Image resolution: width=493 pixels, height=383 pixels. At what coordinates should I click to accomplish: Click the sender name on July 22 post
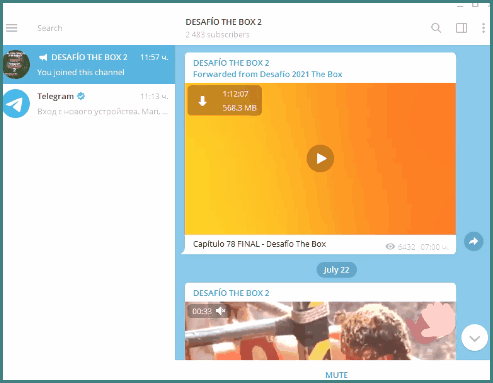tap(231, 293)
